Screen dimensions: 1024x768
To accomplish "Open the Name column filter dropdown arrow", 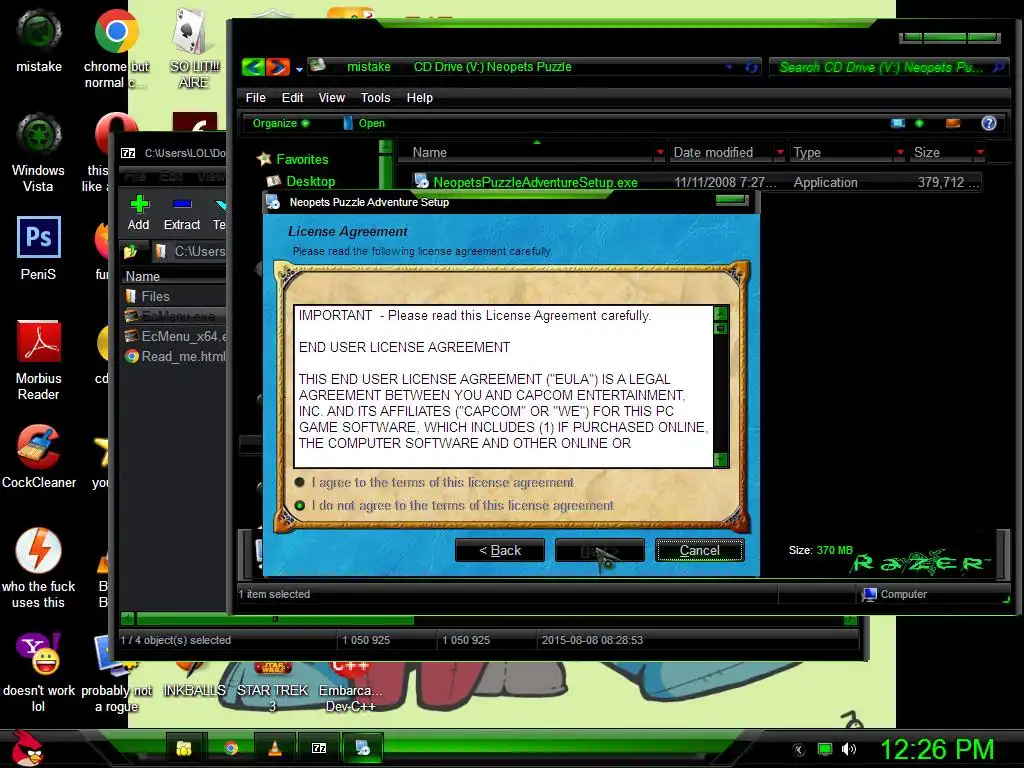I will pyautogui.click(x=660, y=153).
